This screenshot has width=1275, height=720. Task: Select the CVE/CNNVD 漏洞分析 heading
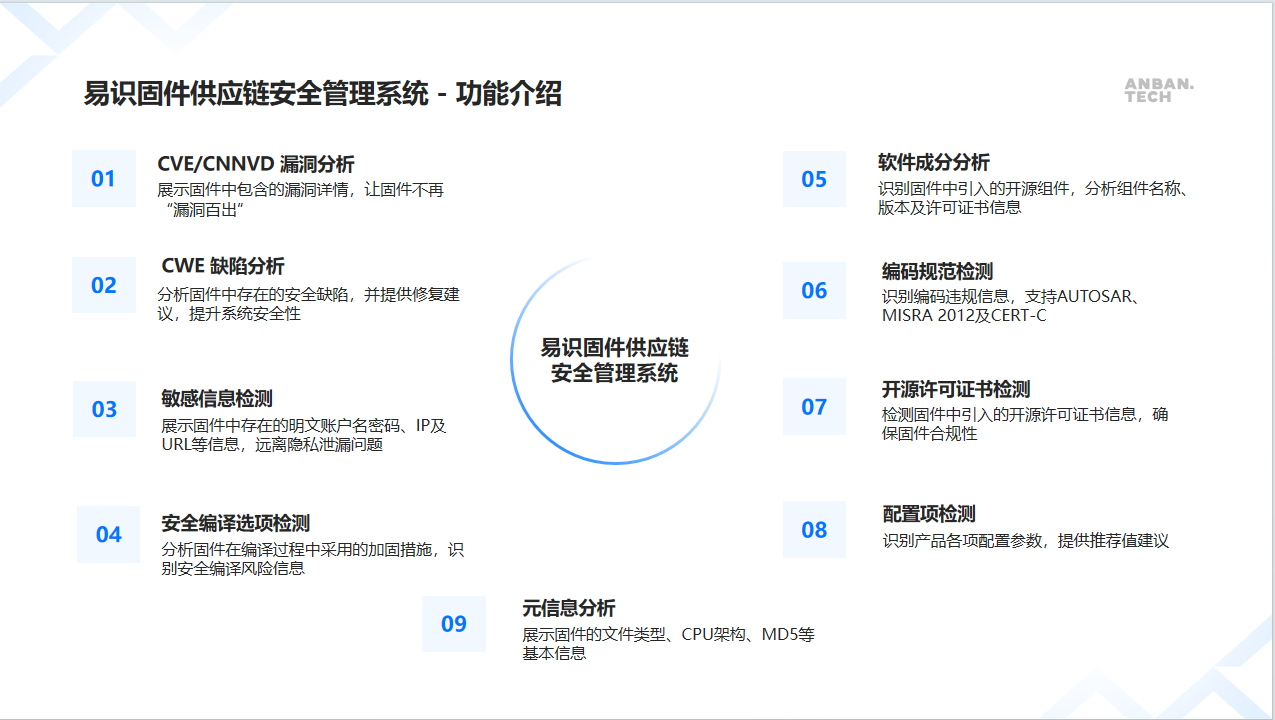point(256,165)
